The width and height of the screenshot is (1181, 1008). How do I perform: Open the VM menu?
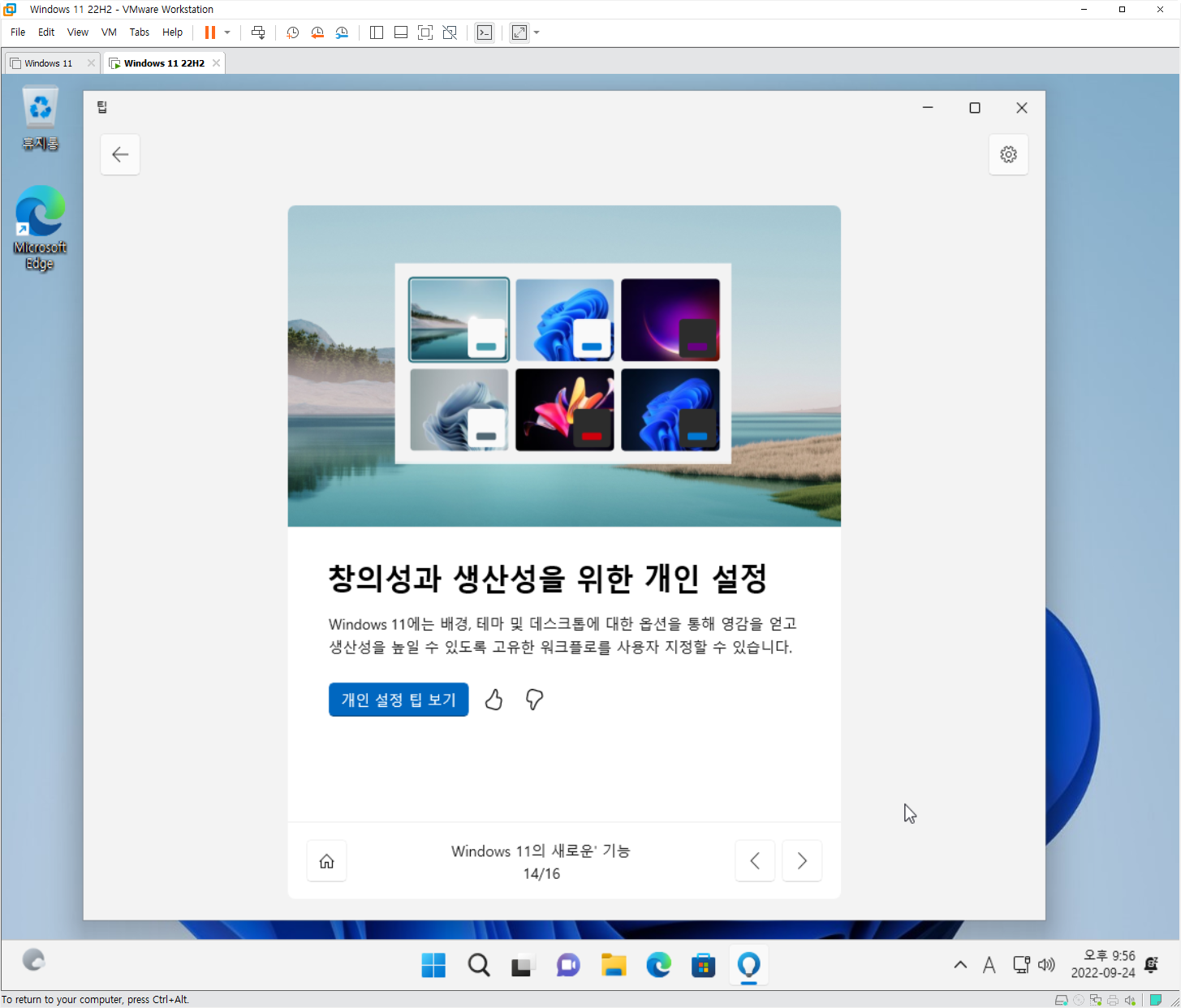pos(109,32)
